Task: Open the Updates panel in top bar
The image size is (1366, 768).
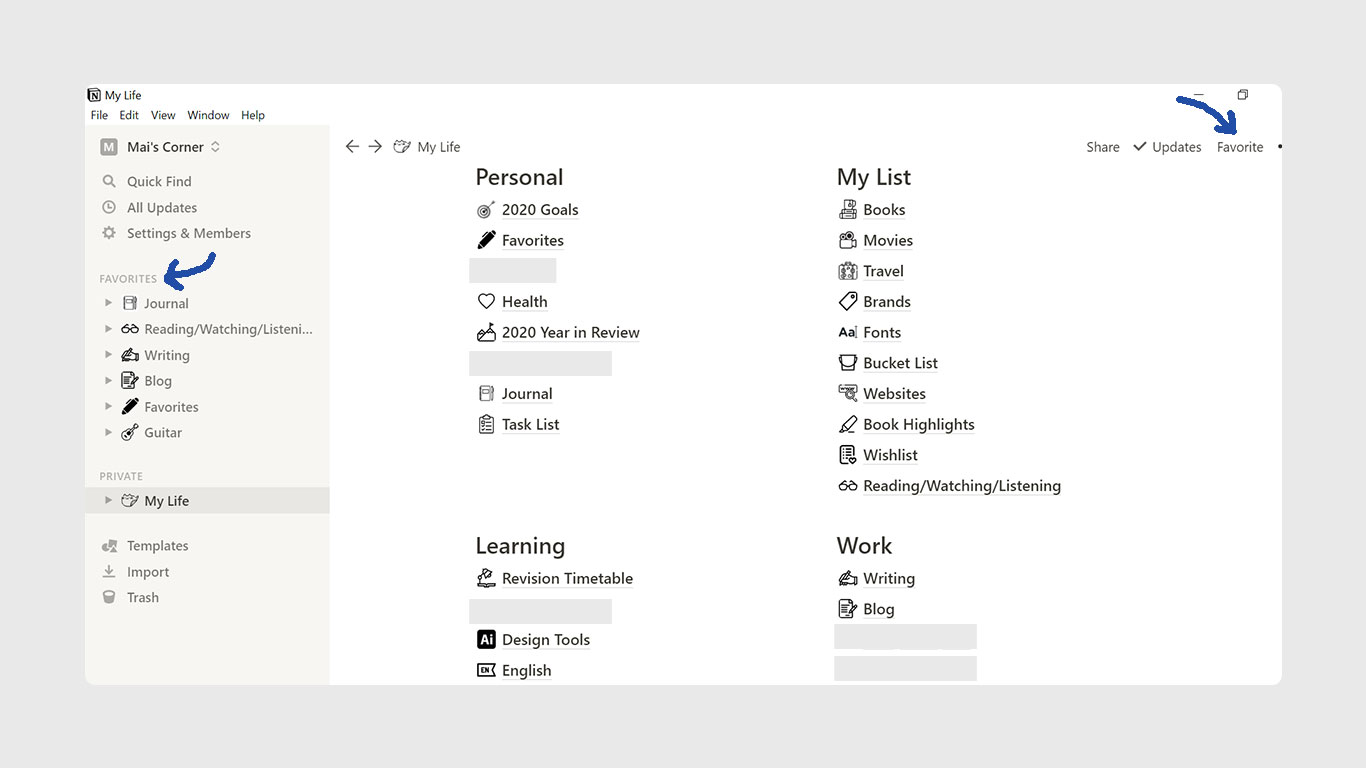Action: point(1167,147)
